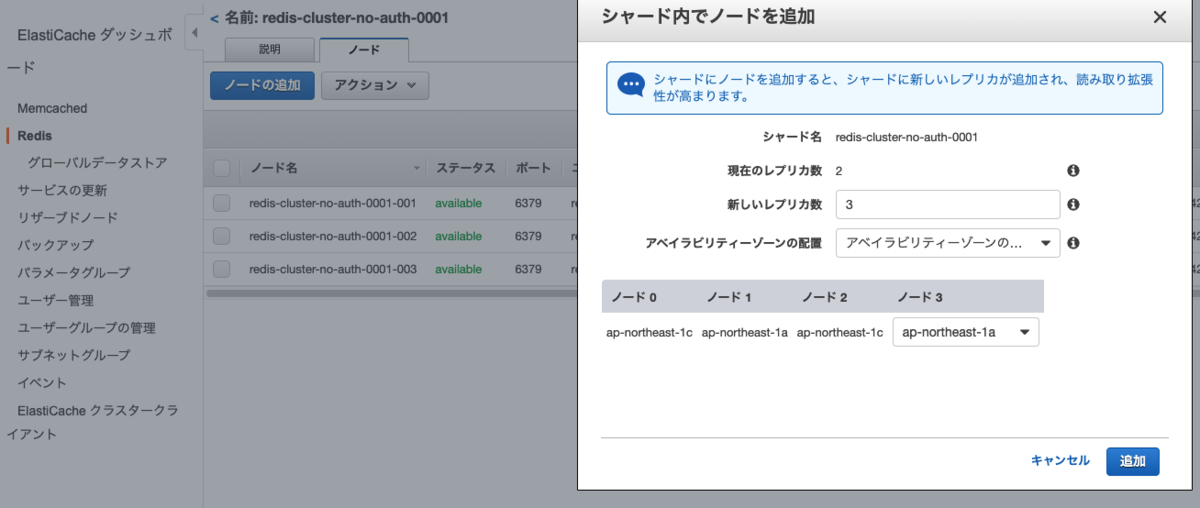Click available status of node 0001-001

(x=458, y=203)
